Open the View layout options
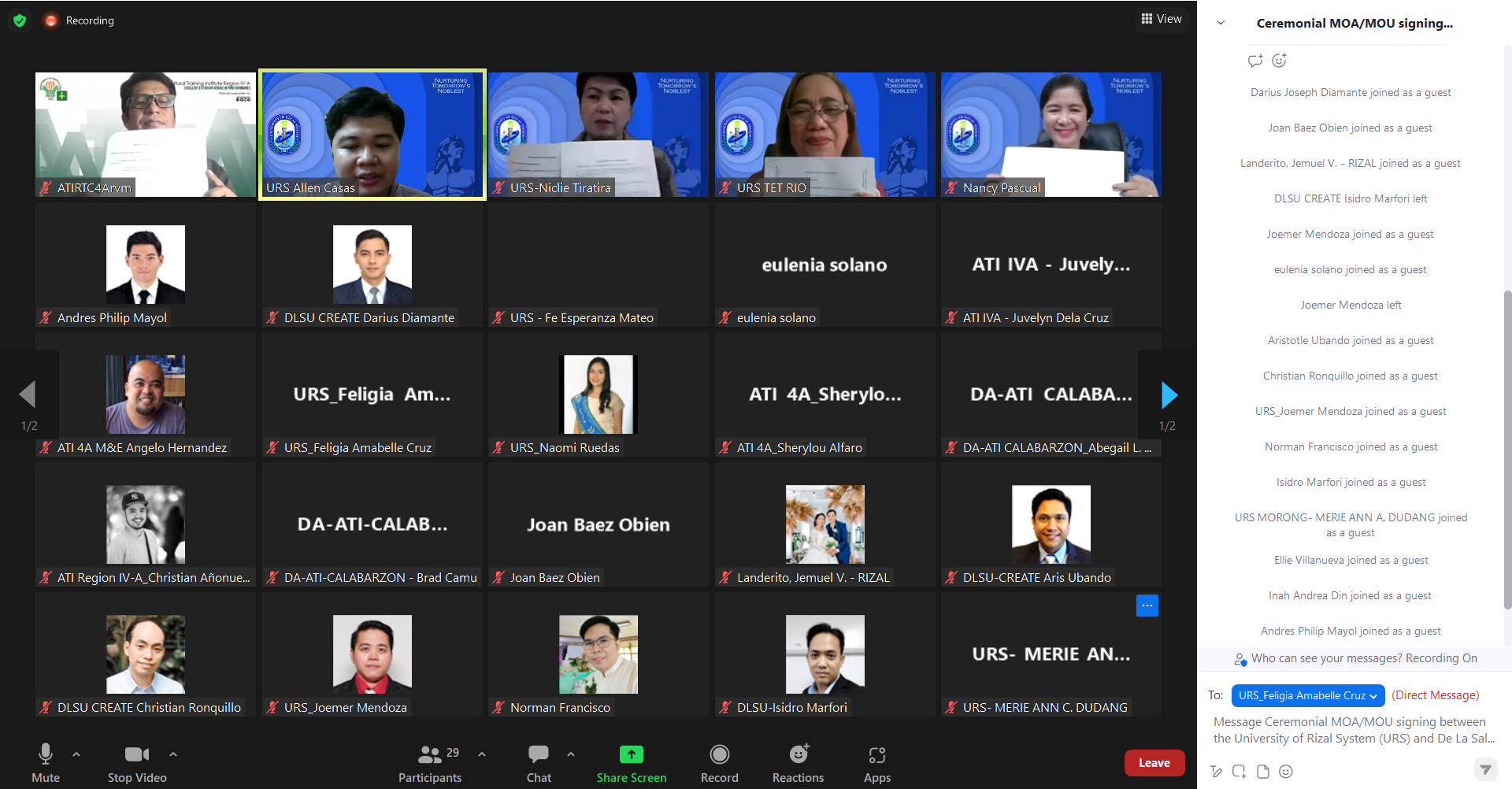1512x789 pixels. point(1161,19)
